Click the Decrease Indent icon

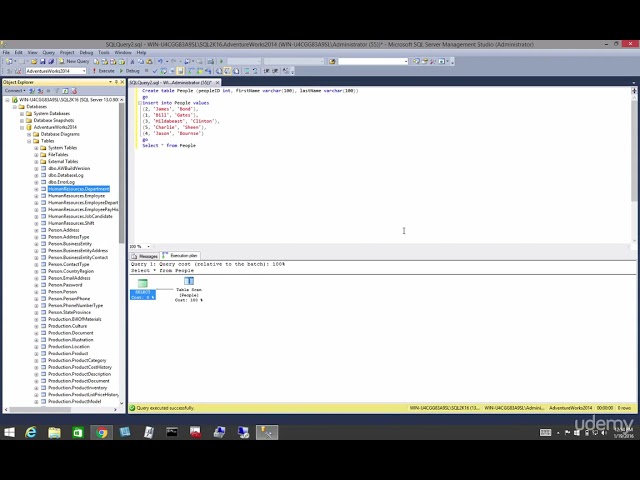point(266,71)
